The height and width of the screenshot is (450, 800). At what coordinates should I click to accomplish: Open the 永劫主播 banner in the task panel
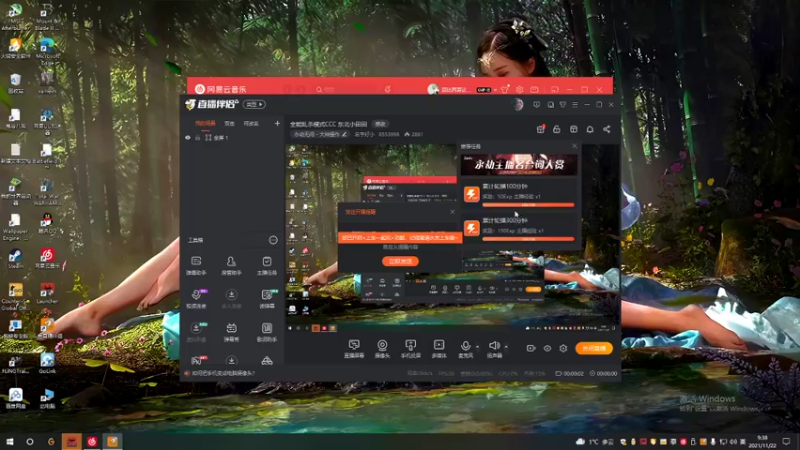point(519,165)
